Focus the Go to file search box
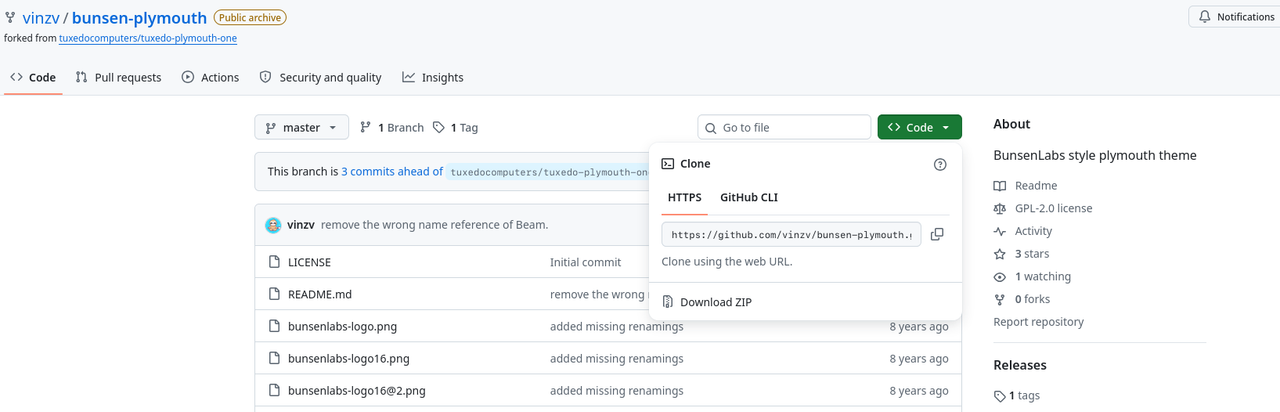 [784, 127]
